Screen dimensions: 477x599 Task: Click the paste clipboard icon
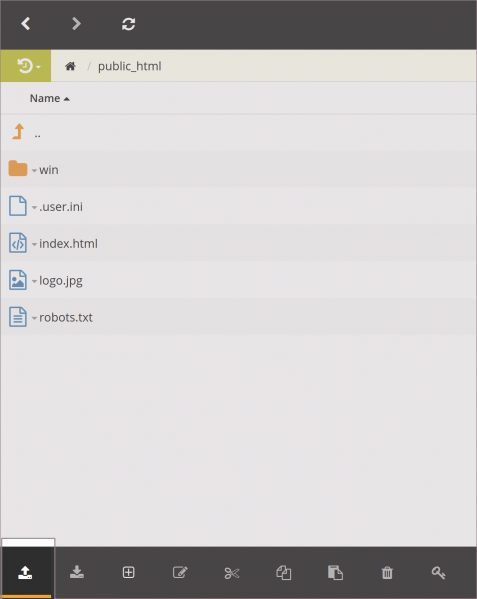pos(335,573)
